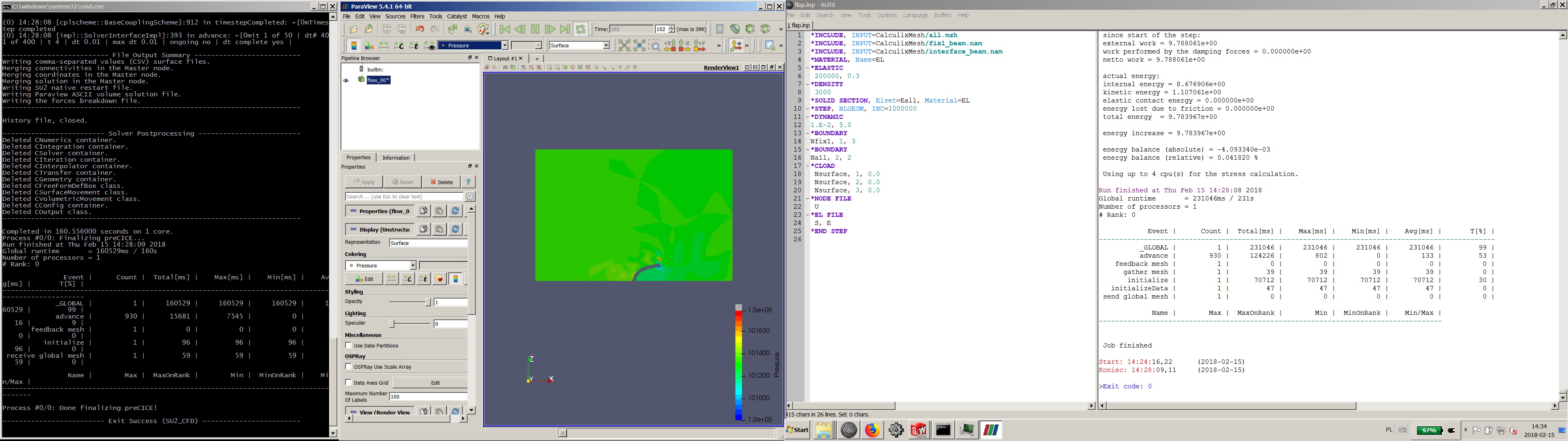
Task: Toggle the Loop animation icon
Action: 581,29
